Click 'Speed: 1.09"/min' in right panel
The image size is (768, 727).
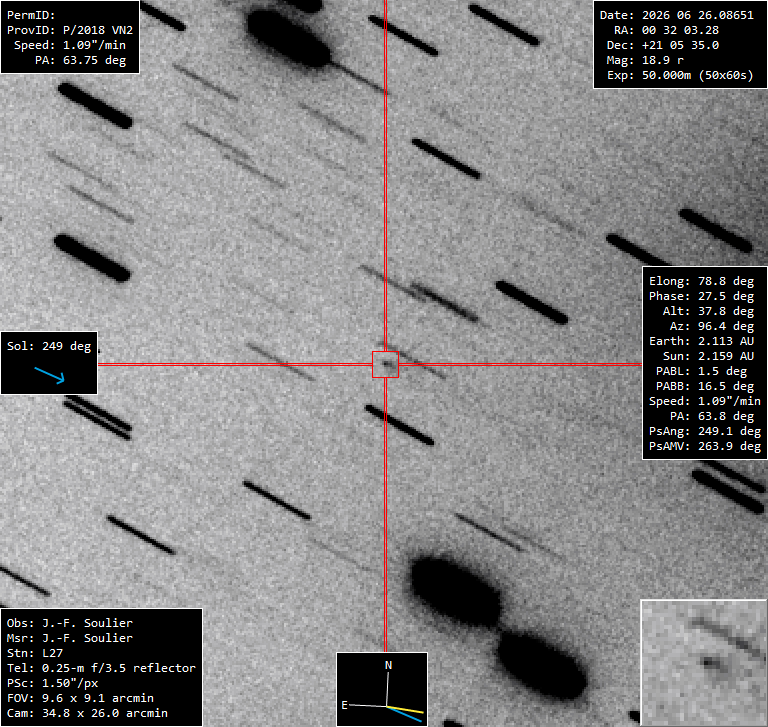pyautogui.click(x=705, y=401)
